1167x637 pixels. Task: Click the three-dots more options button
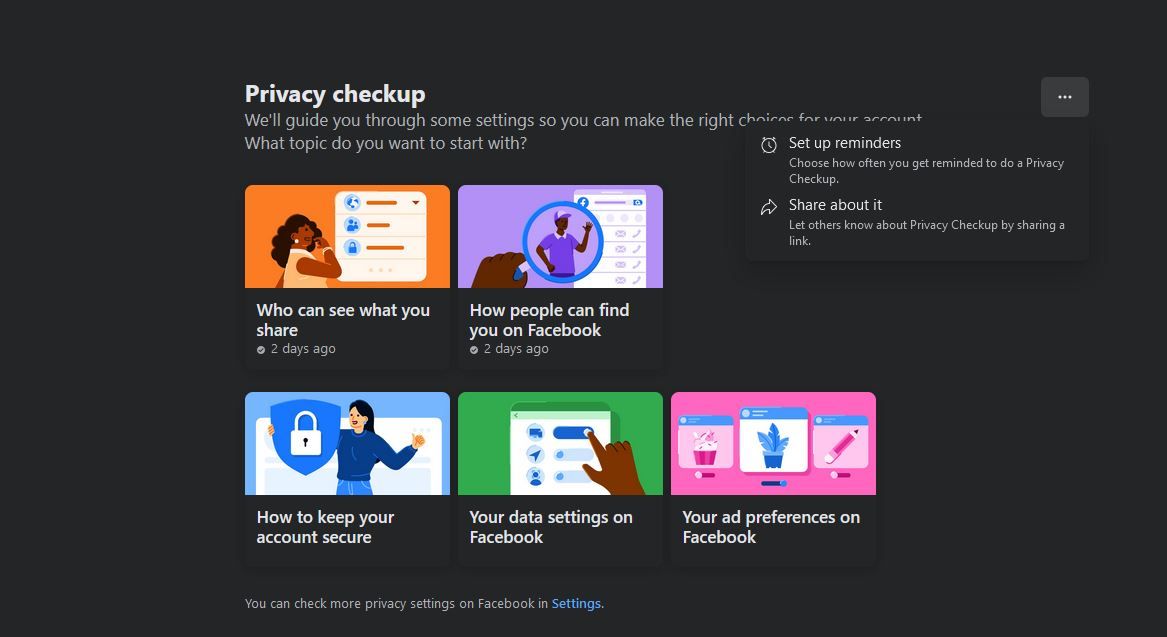click(1064, 97)
